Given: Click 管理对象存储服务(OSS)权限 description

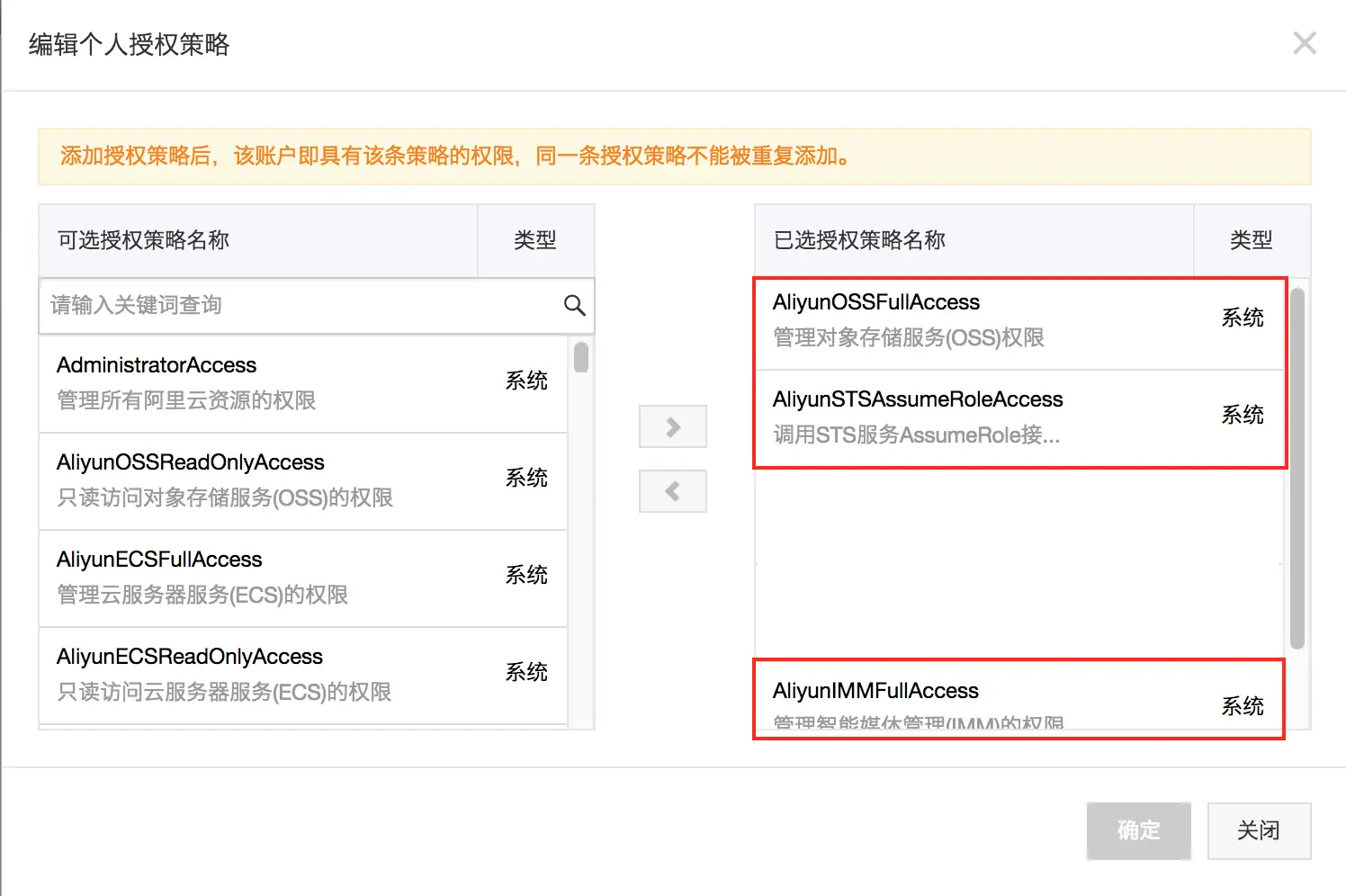Looking at the screenshot, I should [909, 337].
